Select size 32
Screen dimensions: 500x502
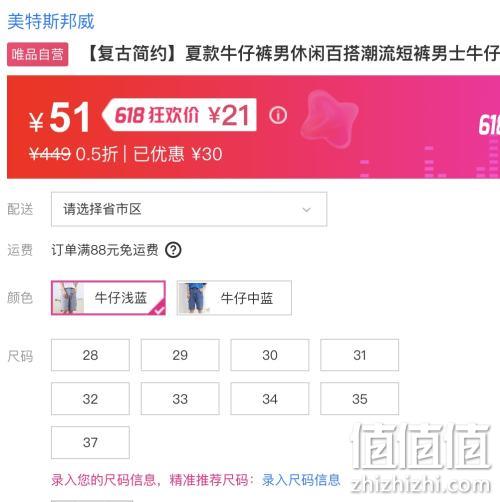pyautogui.click(x=90, y=399)
